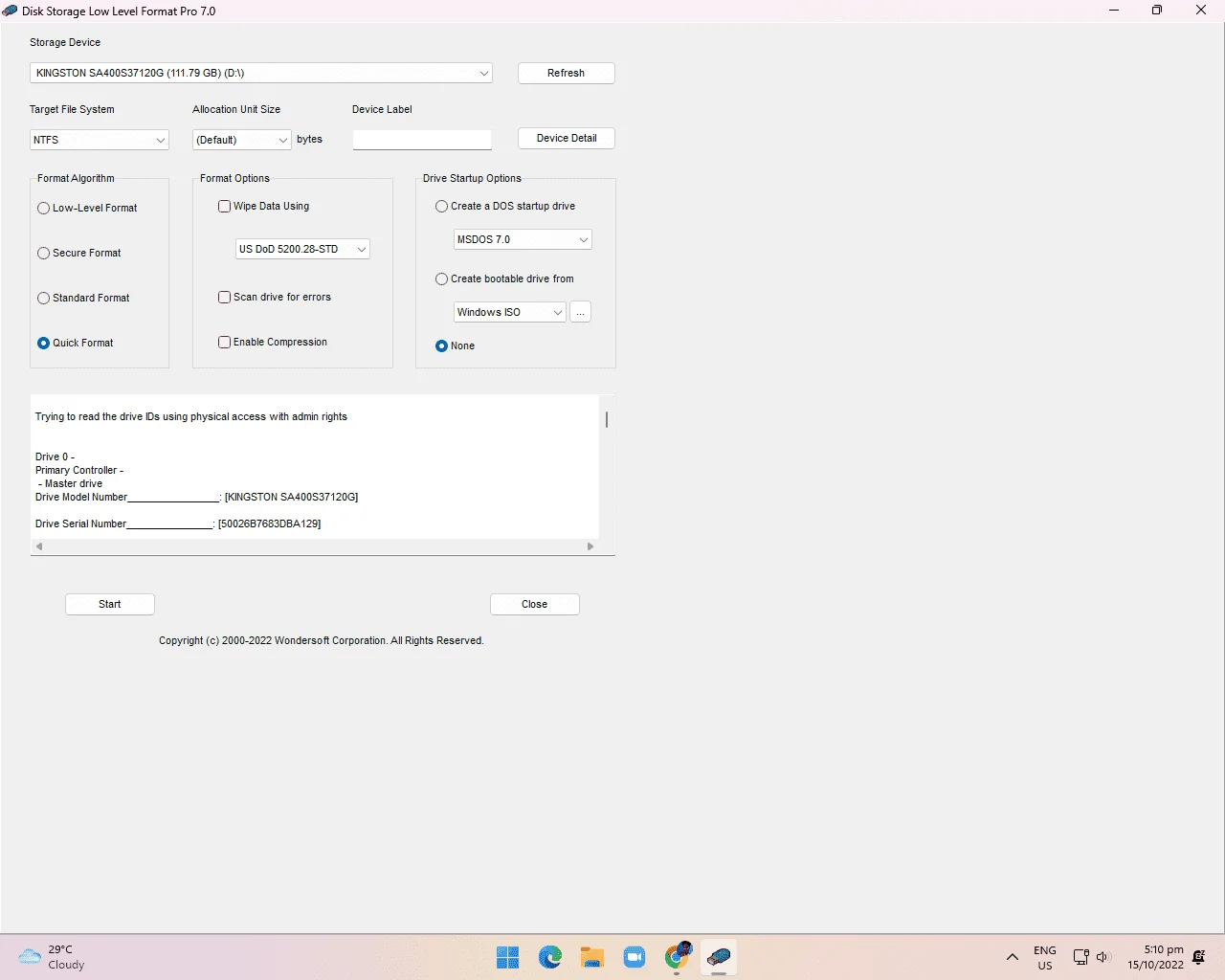Open notification center icon
1225x980 pixels.
1199,957
